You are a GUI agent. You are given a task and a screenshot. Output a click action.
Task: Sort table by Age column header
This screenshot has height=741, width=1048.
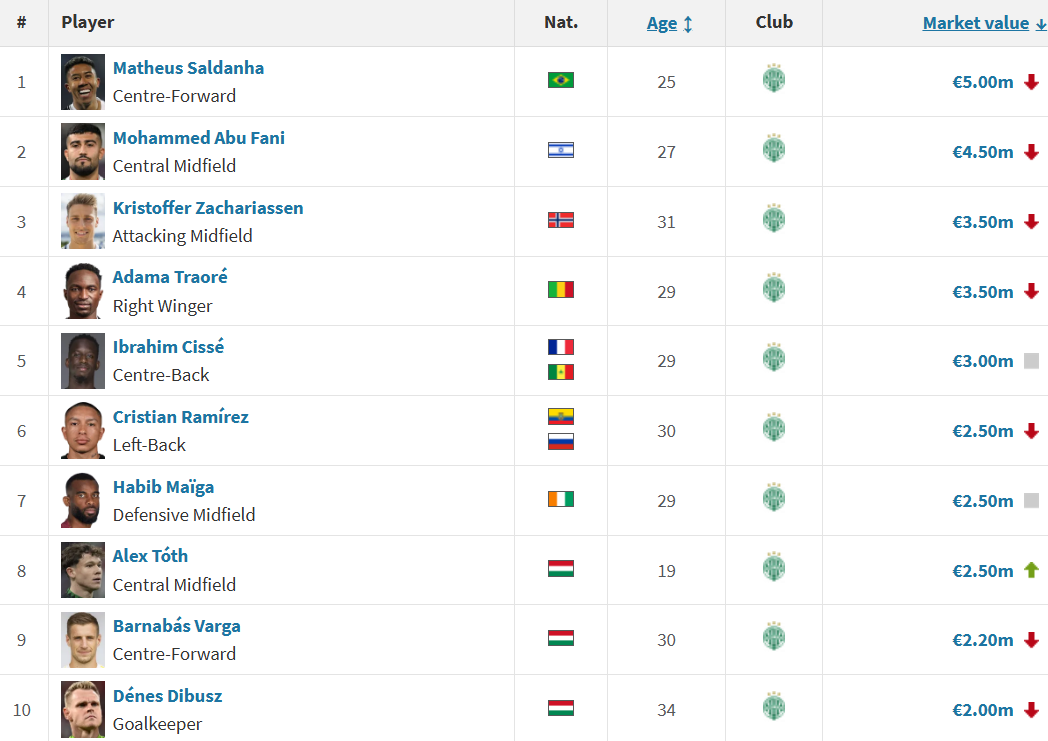pyautogui.click(x=662, y=23)
